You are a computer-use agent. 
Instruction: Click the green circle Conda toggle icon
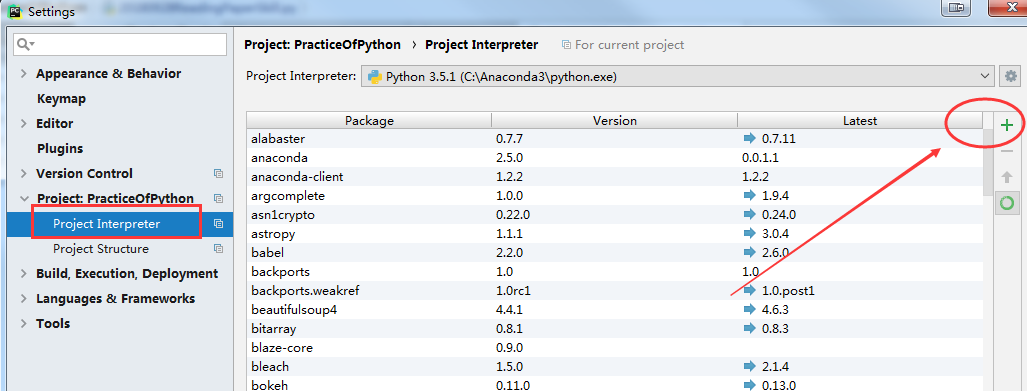[1007, 203]
